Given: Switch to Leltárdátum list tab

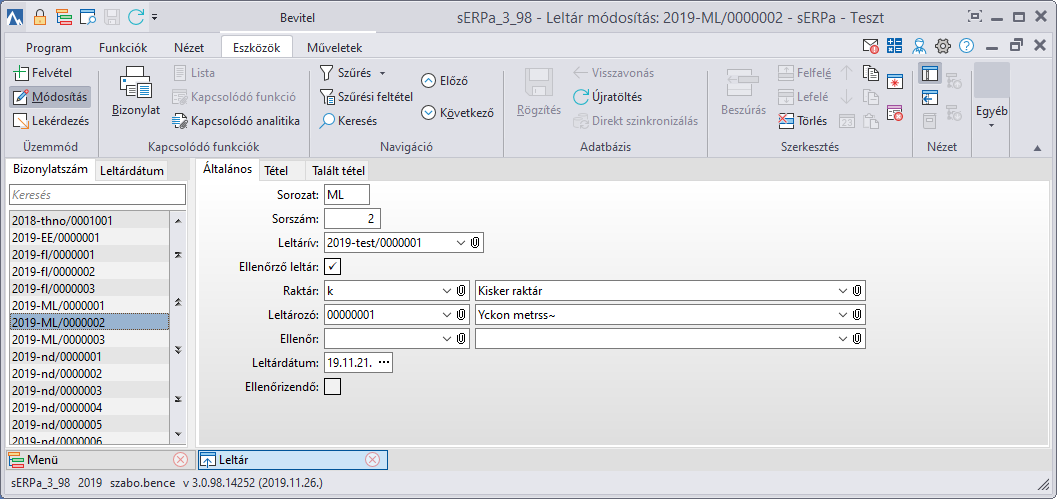Looking at the screenshot, I should 131,171.
